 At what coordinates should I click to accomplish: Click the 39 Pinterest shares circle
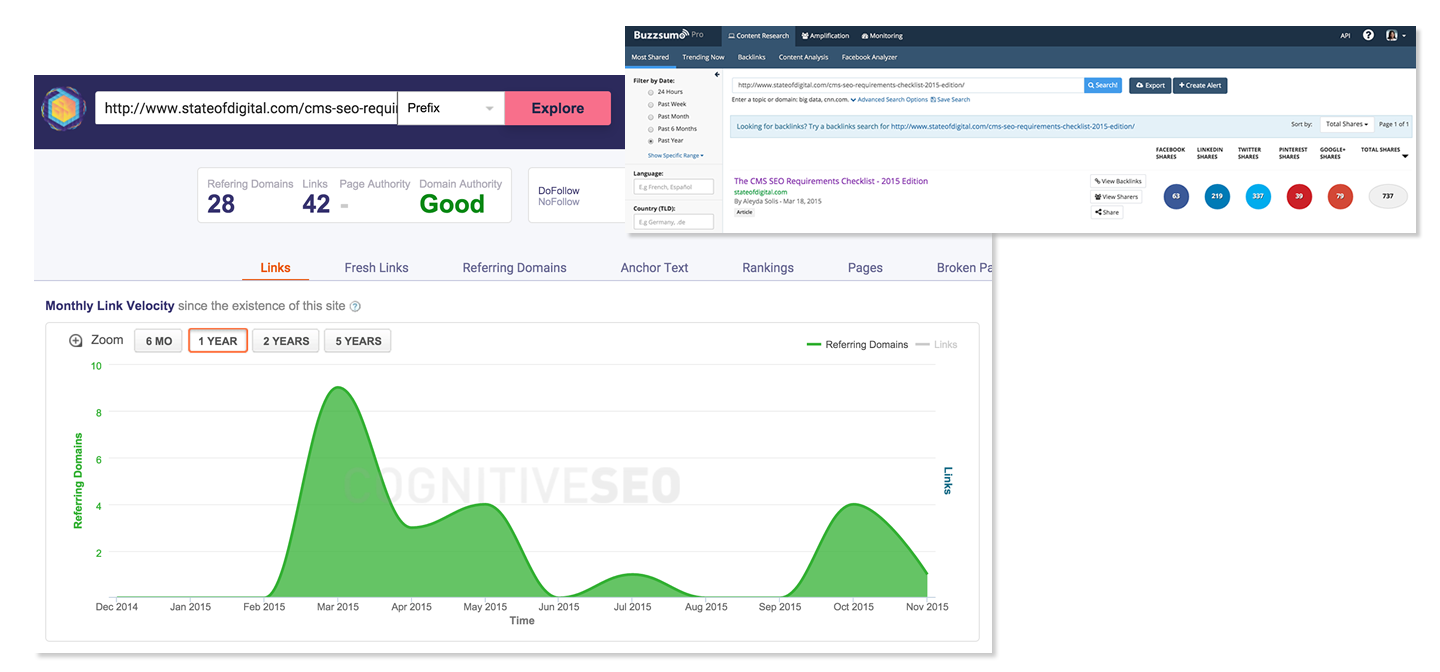[x=1299, y=196]
